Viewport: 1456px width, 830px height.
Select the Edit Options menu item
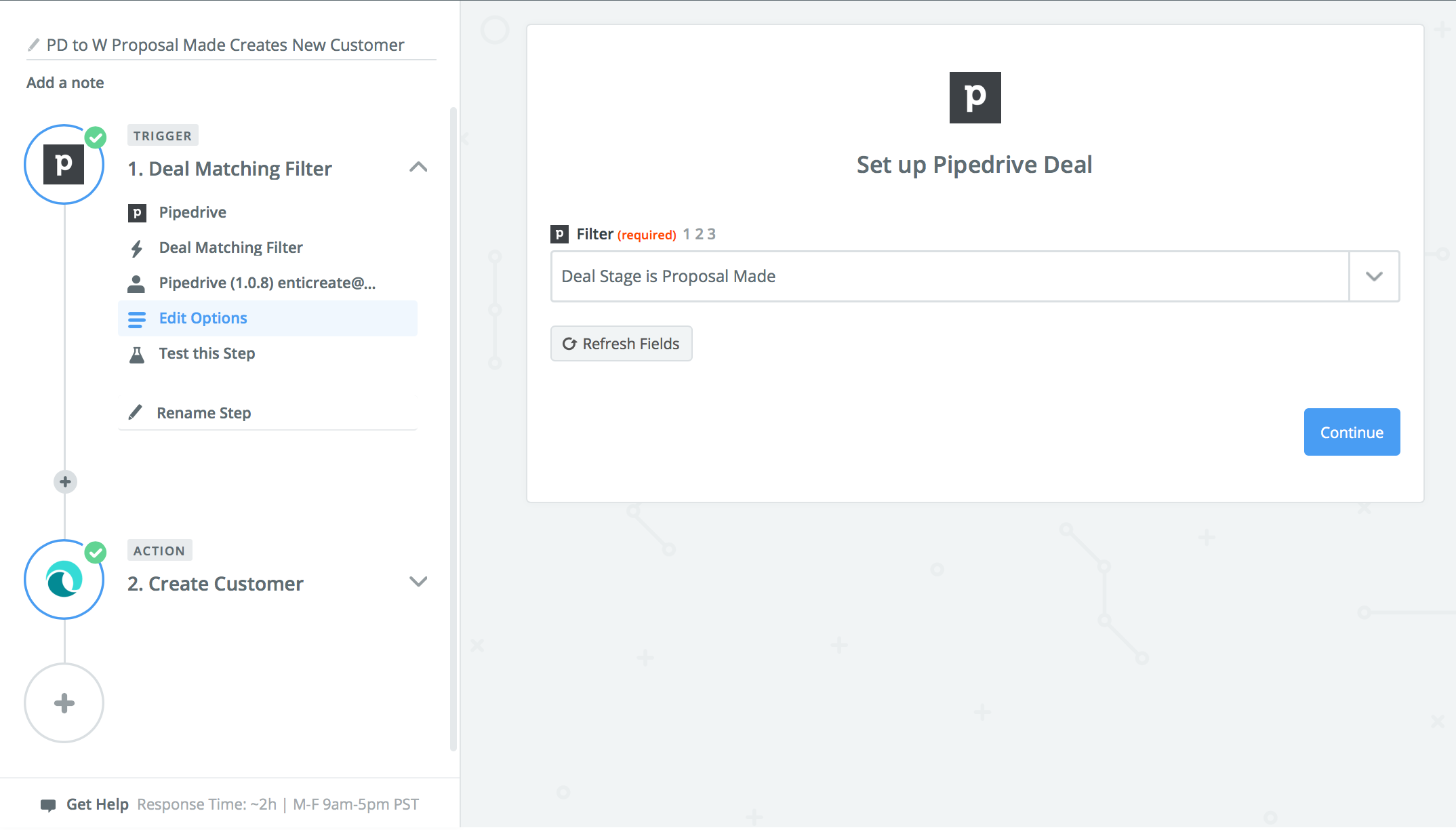[268, 319]
